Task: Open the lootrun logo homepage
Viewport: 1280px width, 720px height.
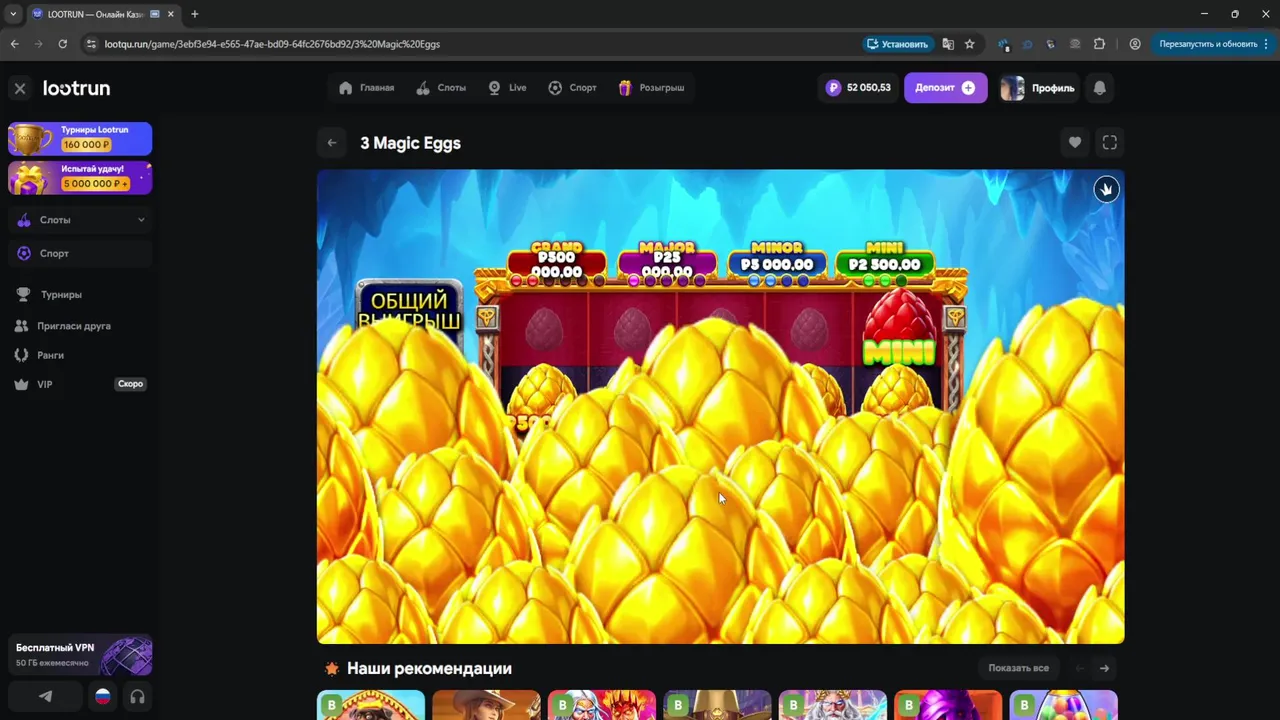Action: (x=76, y=88)
